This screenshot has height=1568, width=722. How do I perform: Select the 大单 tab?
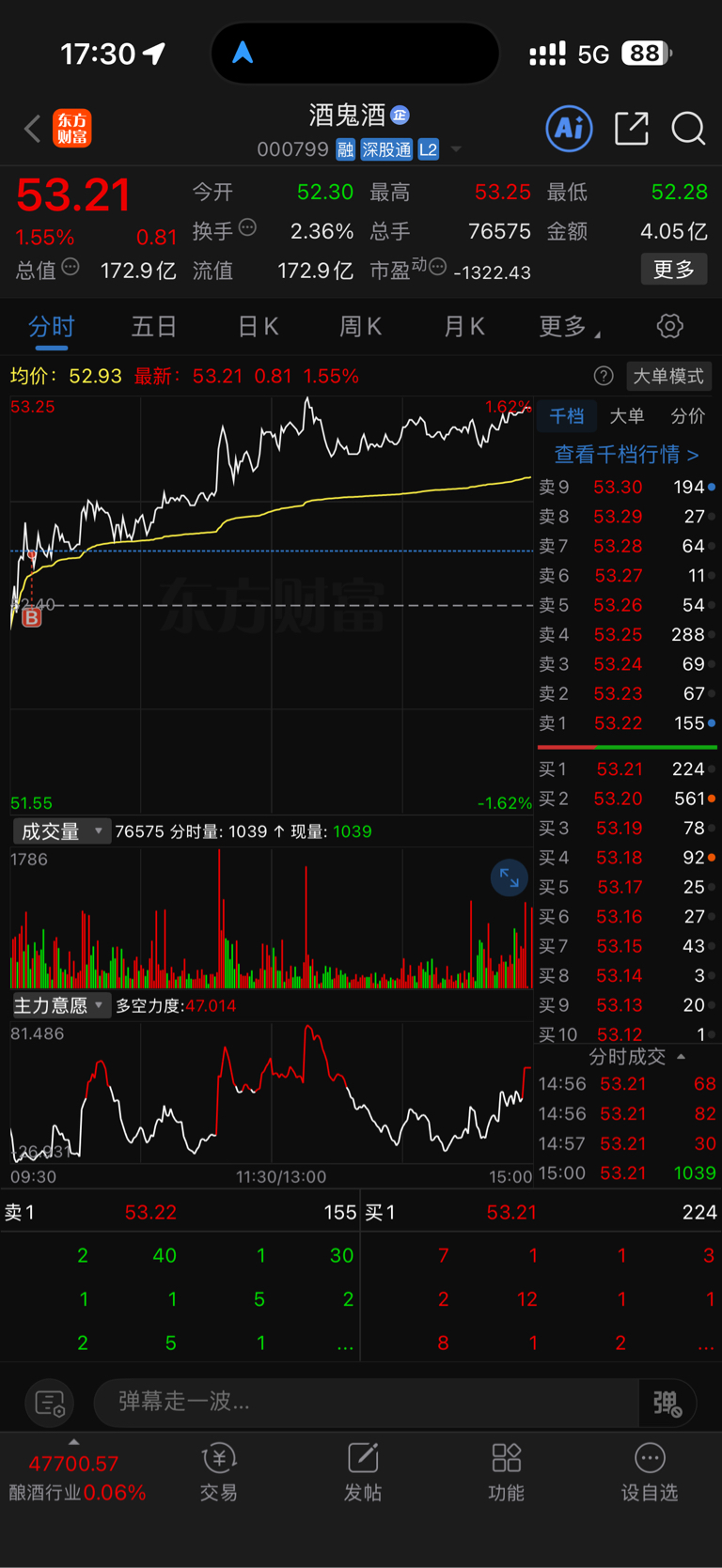(627, 416)
